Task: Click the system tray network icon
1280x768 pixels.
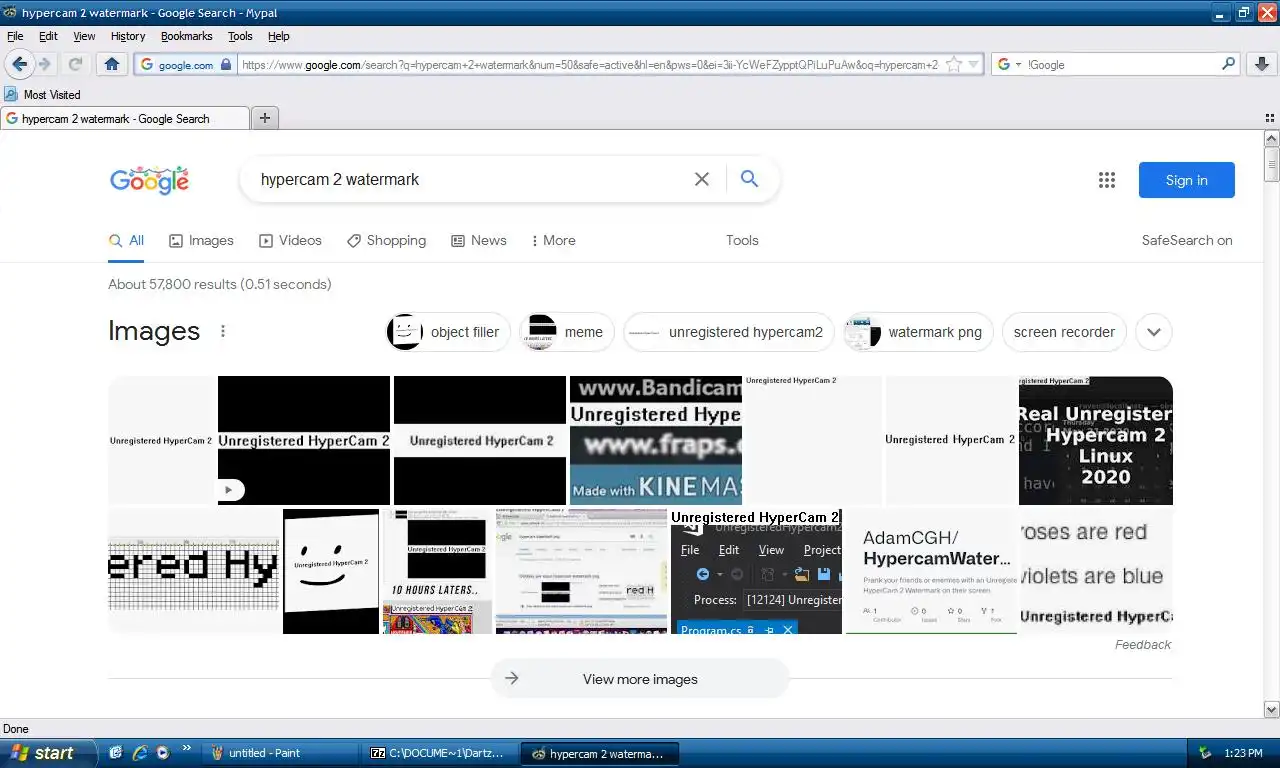Action: click(x=1206, y=753)
